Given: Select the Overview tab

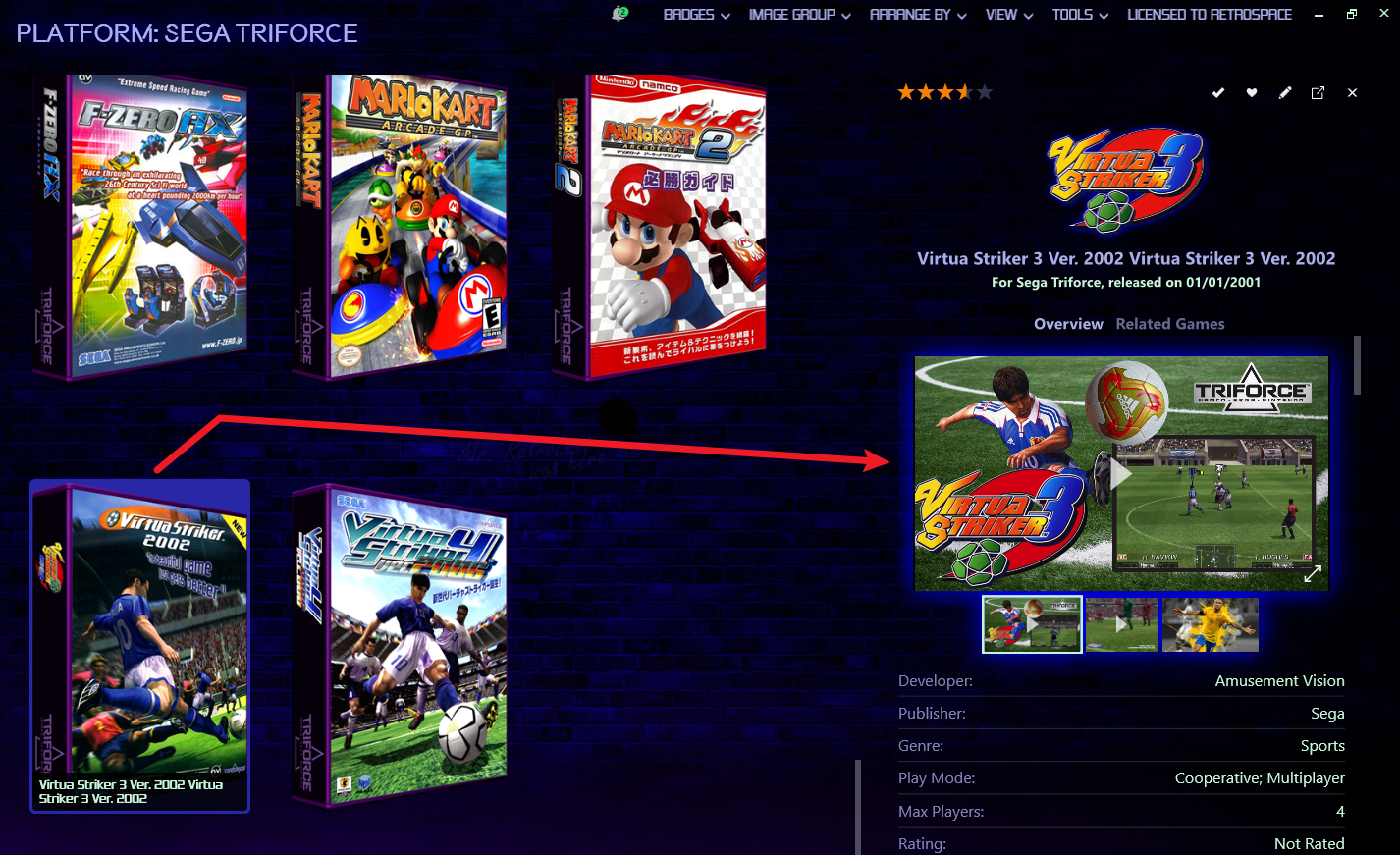Looking at the screenshot, I should 1068,324.
